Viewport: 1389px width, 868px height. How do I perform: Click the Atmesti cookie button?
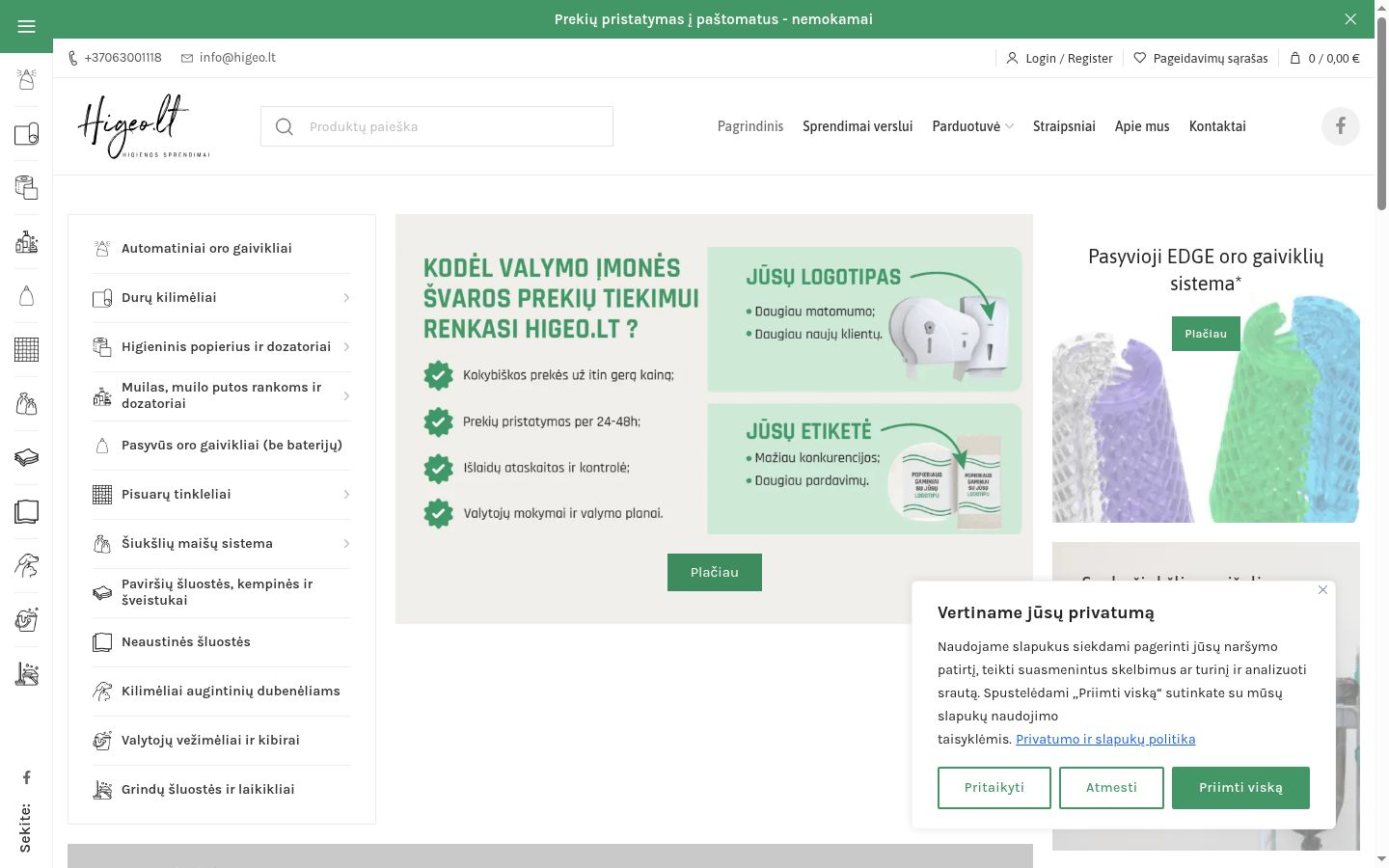click(x=1111, y=788)
